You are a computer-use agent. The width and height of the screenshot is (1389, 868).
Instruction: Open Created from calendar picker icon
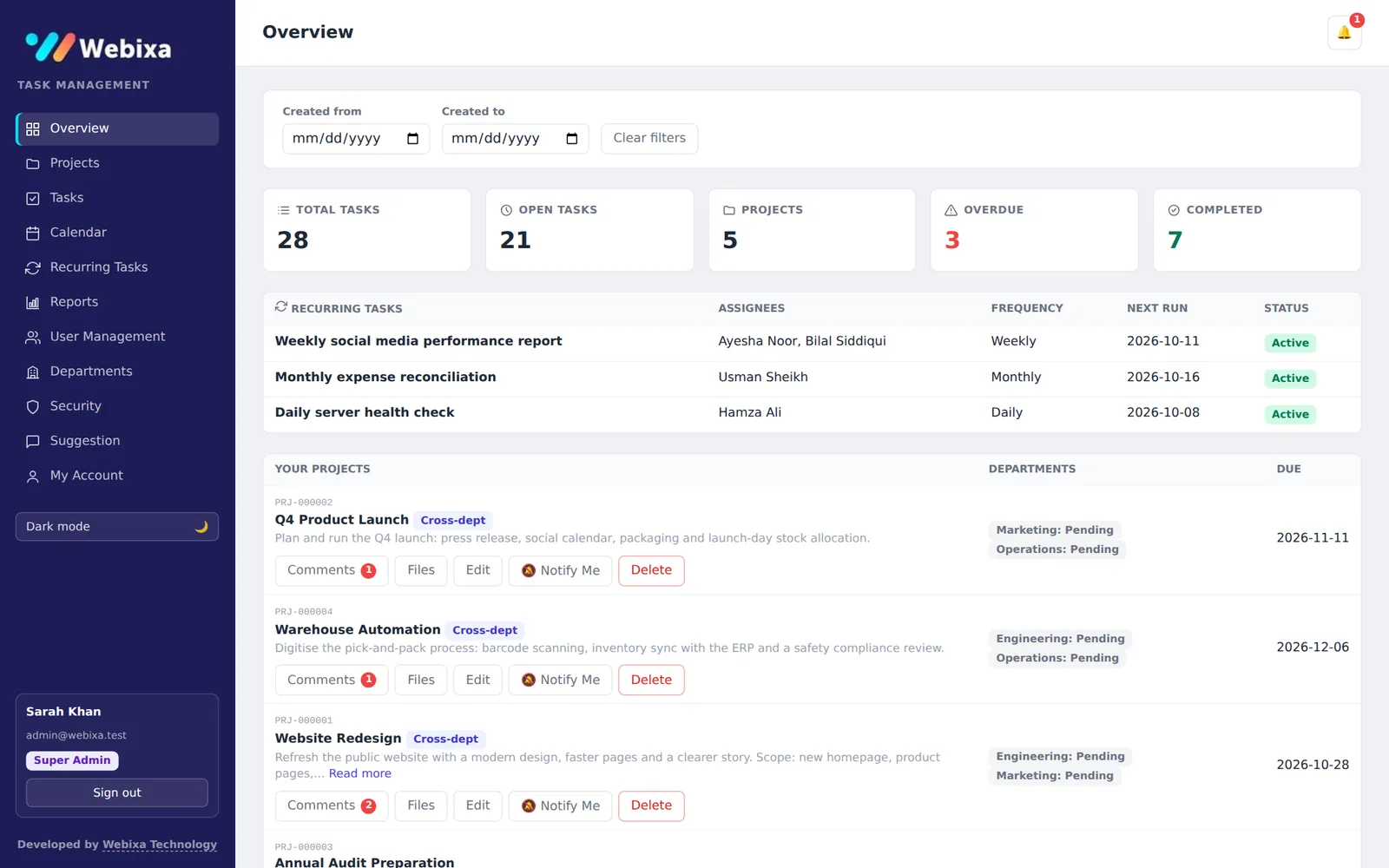[412, 139]
